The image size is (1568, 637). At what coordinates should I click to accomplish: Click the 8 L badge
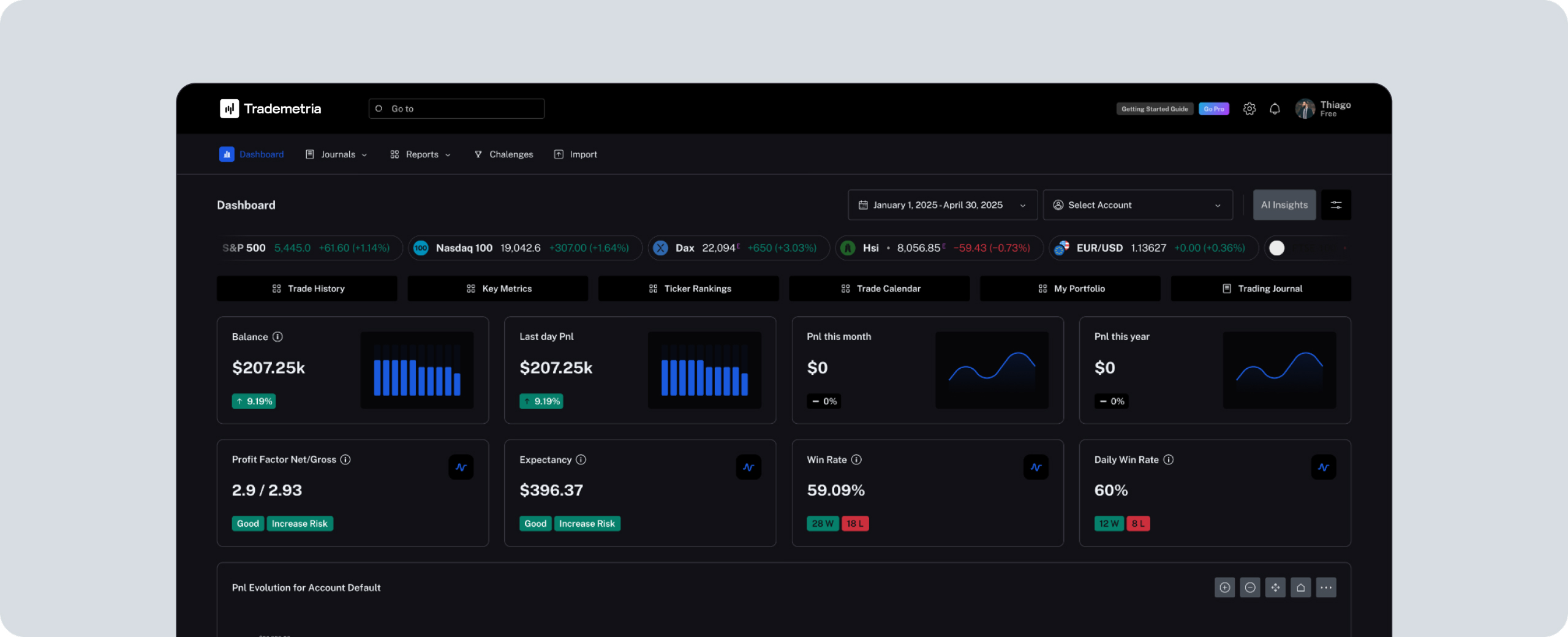[1138, 524]
